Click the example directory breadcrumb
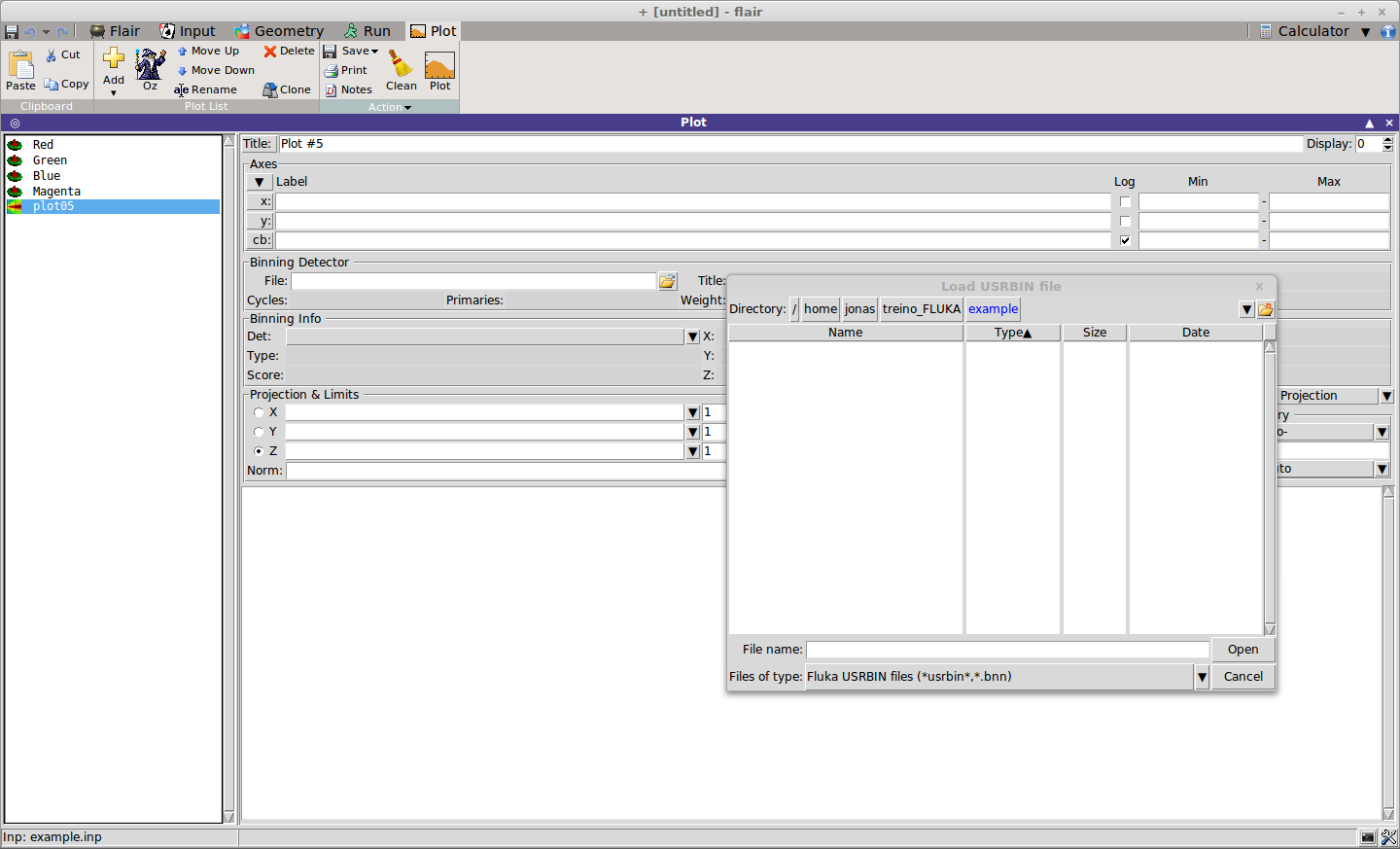 [x=993, y=309]
